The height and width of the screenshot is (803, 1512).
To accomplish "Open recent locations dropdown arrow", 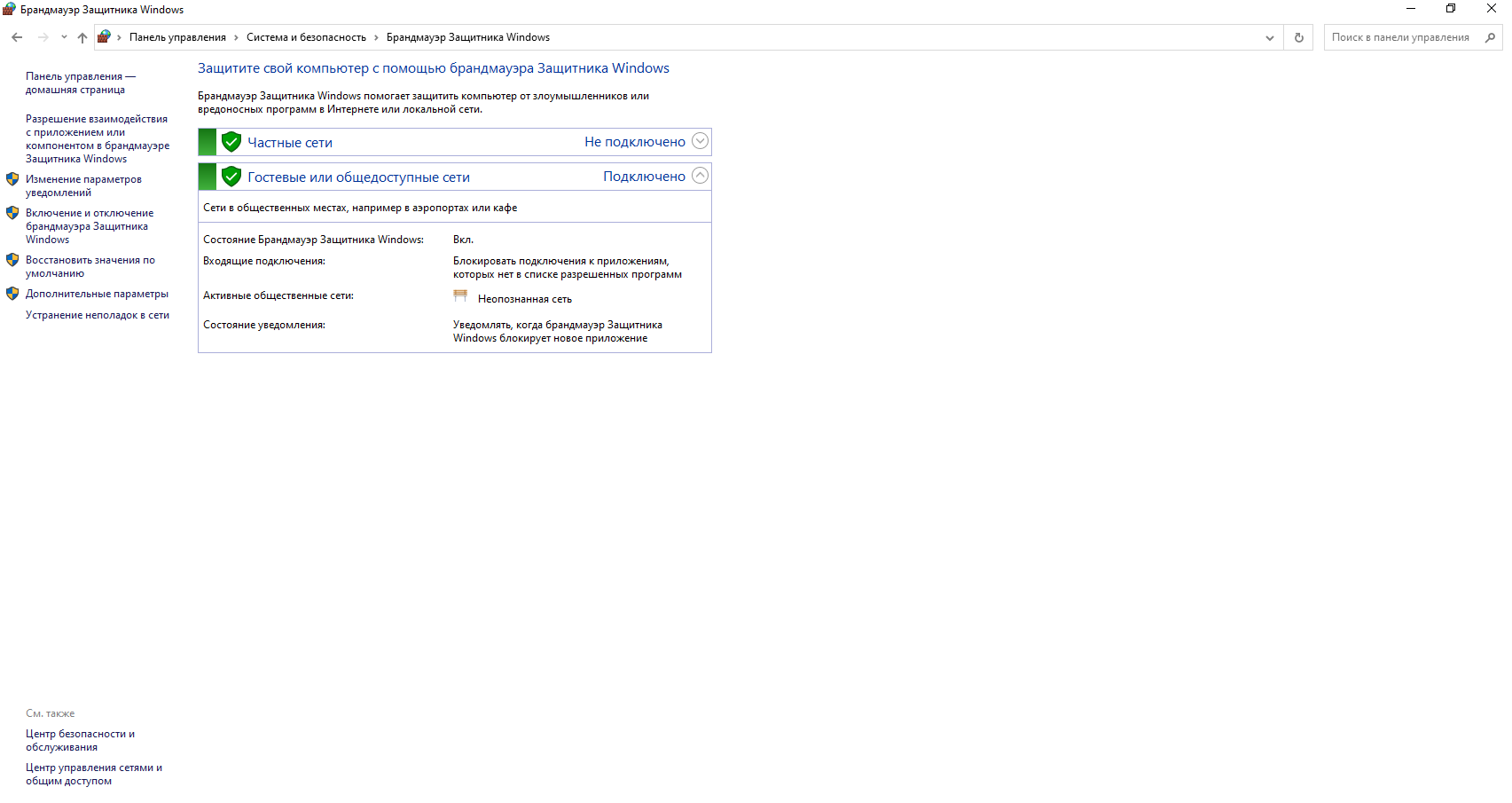I will [x=64, y=37].
